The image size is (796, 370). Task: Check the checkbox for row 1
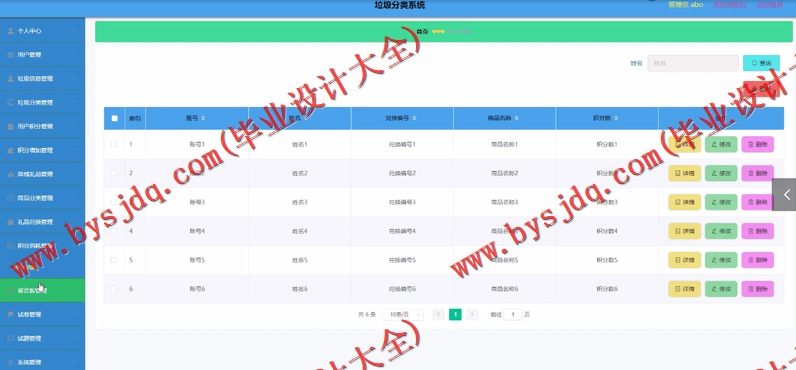click(114, 145)
